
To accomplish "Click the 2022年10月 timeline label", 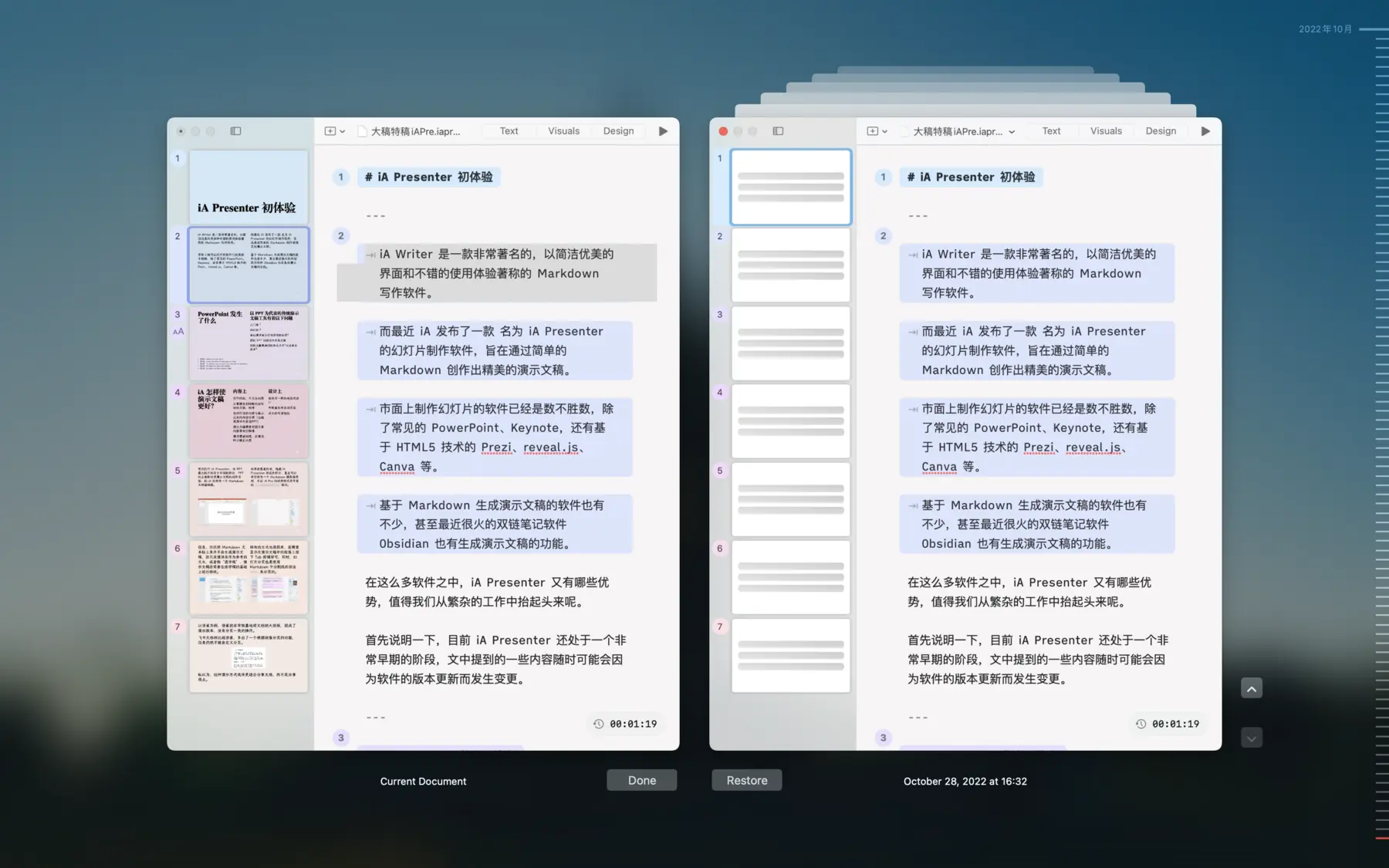I will [x=1325, y=29].
